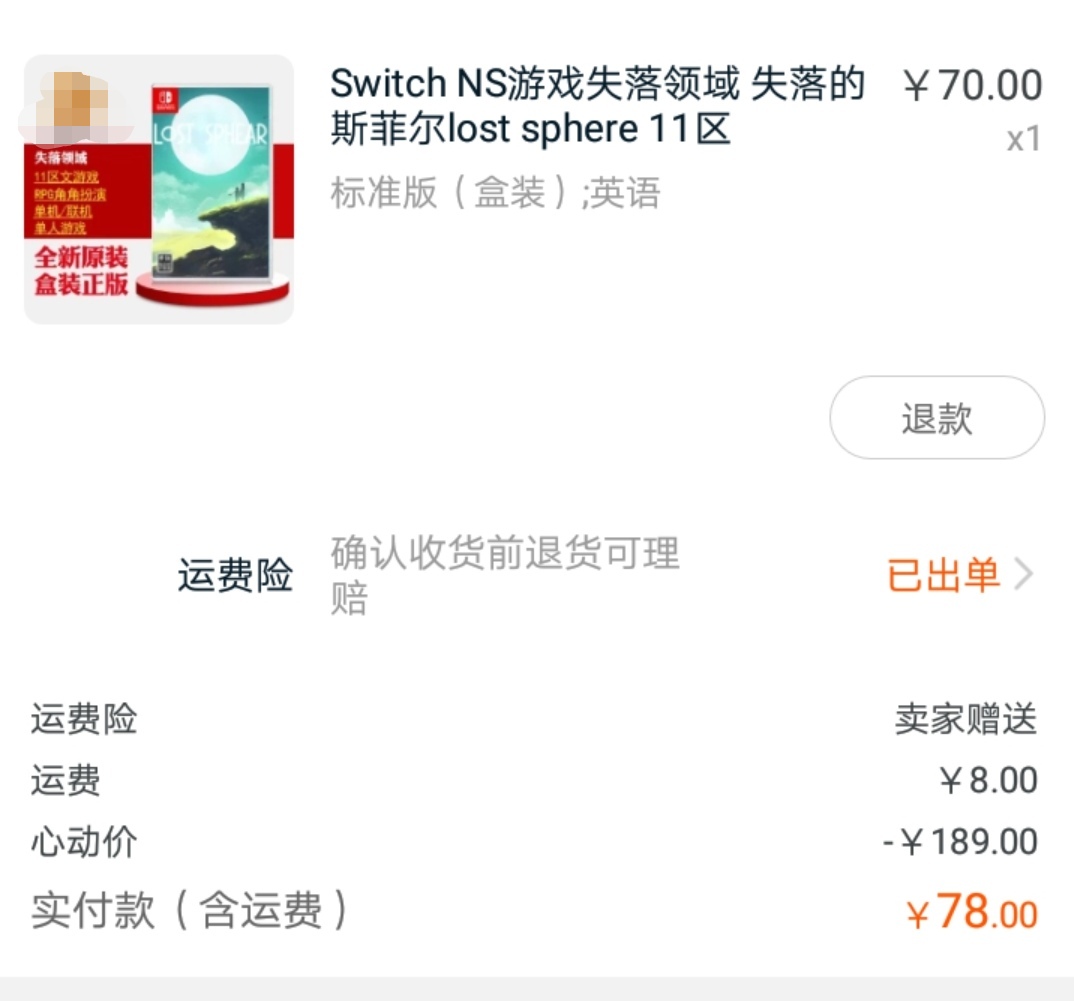Tap the 运费 ¥8.00 shipping amount
1074x1001 pixels.
pyautogui.click(x=988, y=780)
